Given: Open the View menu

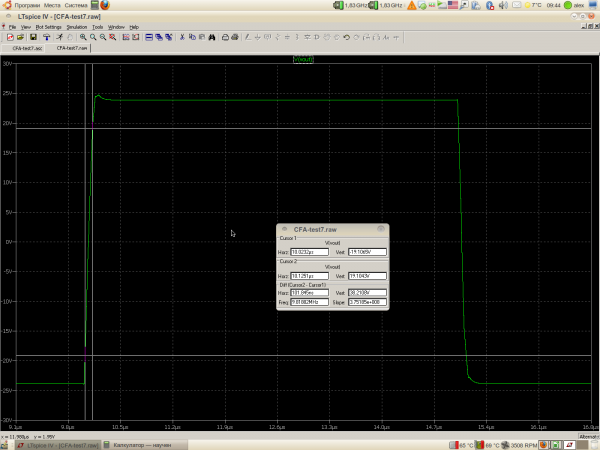Looking at the screenshot, I should click(26, 27).
